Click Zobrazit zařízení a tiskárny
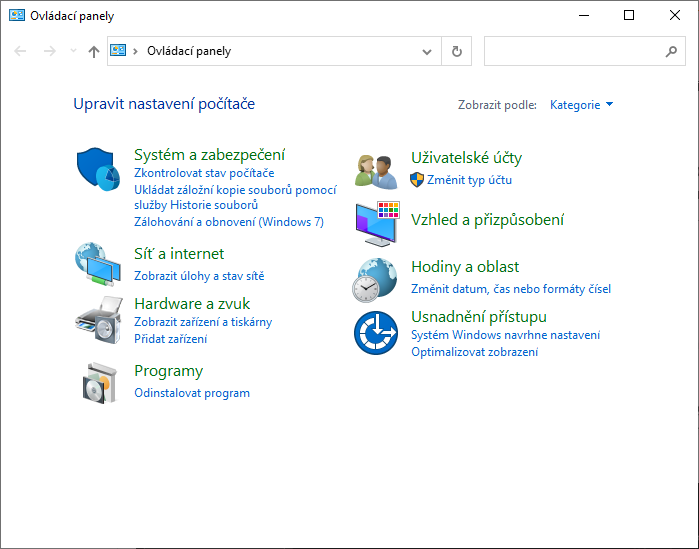 pyautogui.click(x=203, y=322)
